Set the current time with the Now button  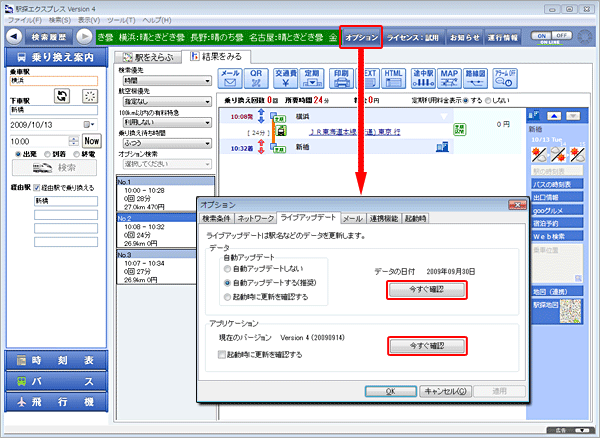pyautogui.click(x=91, y=141)
